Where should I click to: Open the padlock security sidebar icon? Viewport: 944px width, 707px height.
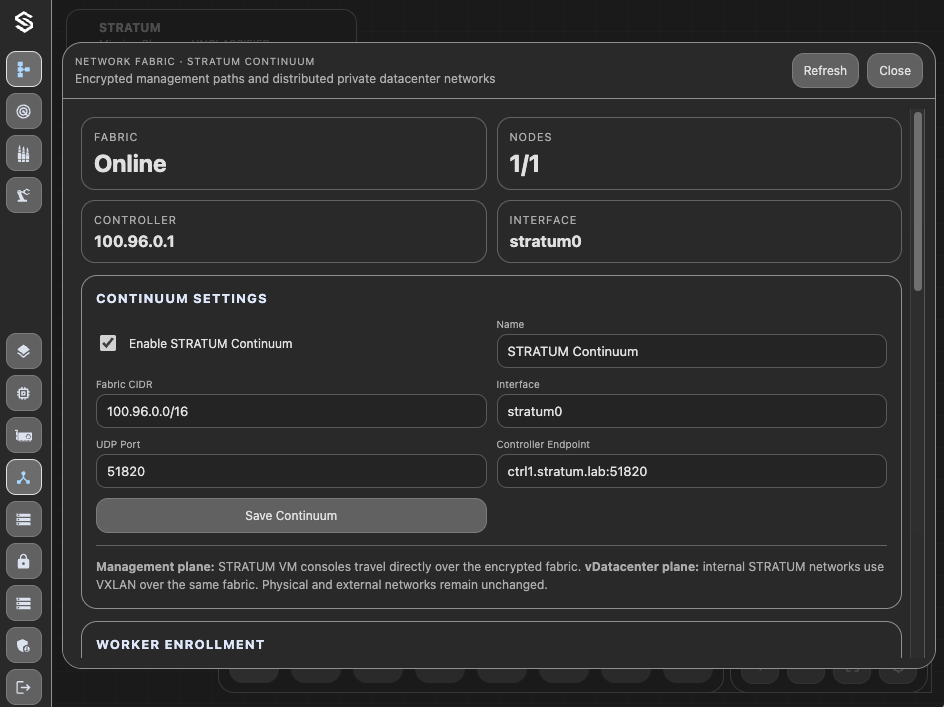(x=23, y=561)
